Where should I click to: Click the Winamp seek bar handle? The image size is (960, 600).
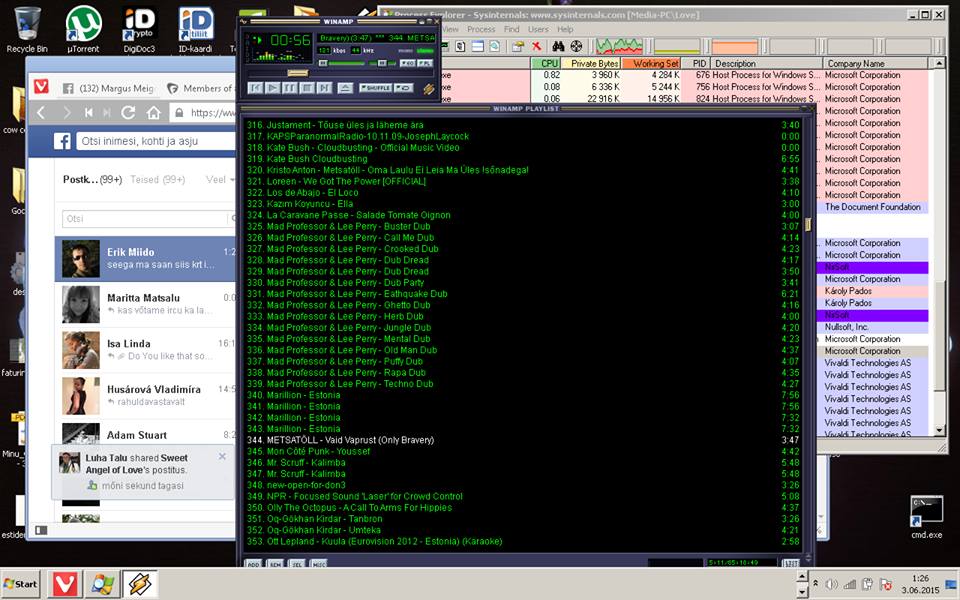[x=298, y=73]
